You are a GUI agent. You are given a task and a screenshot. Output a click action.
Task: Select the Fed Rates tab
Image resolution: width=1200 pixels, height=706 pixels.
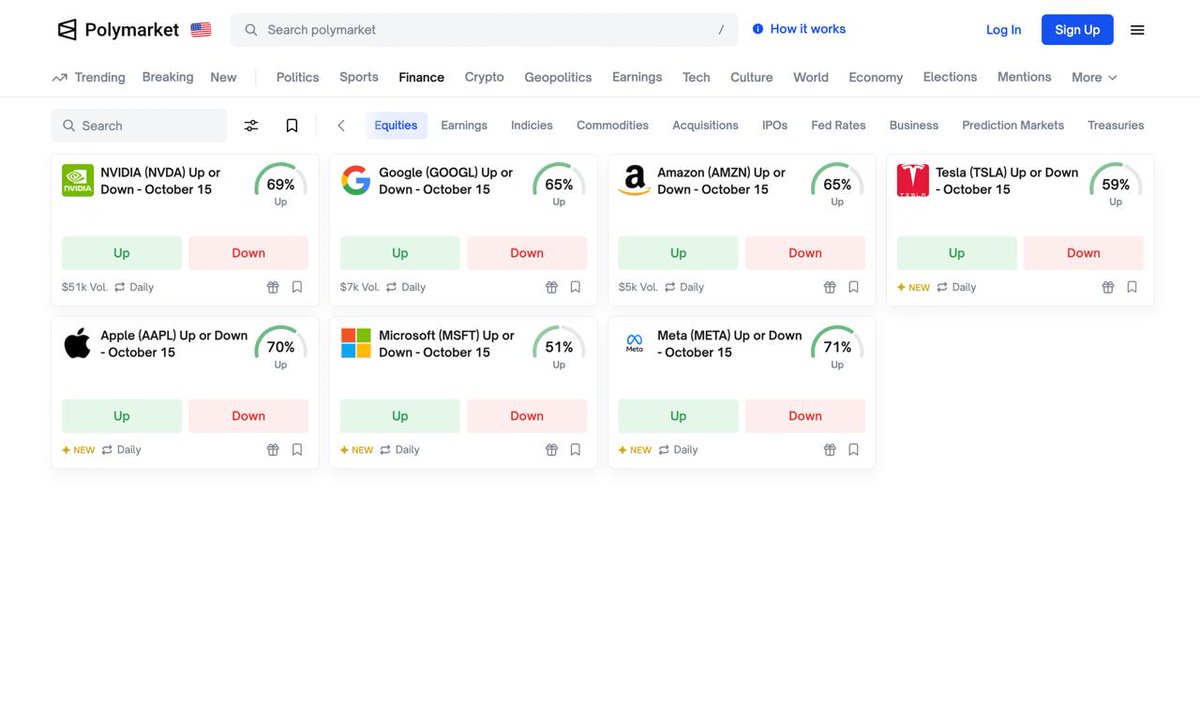pos(838,125)
